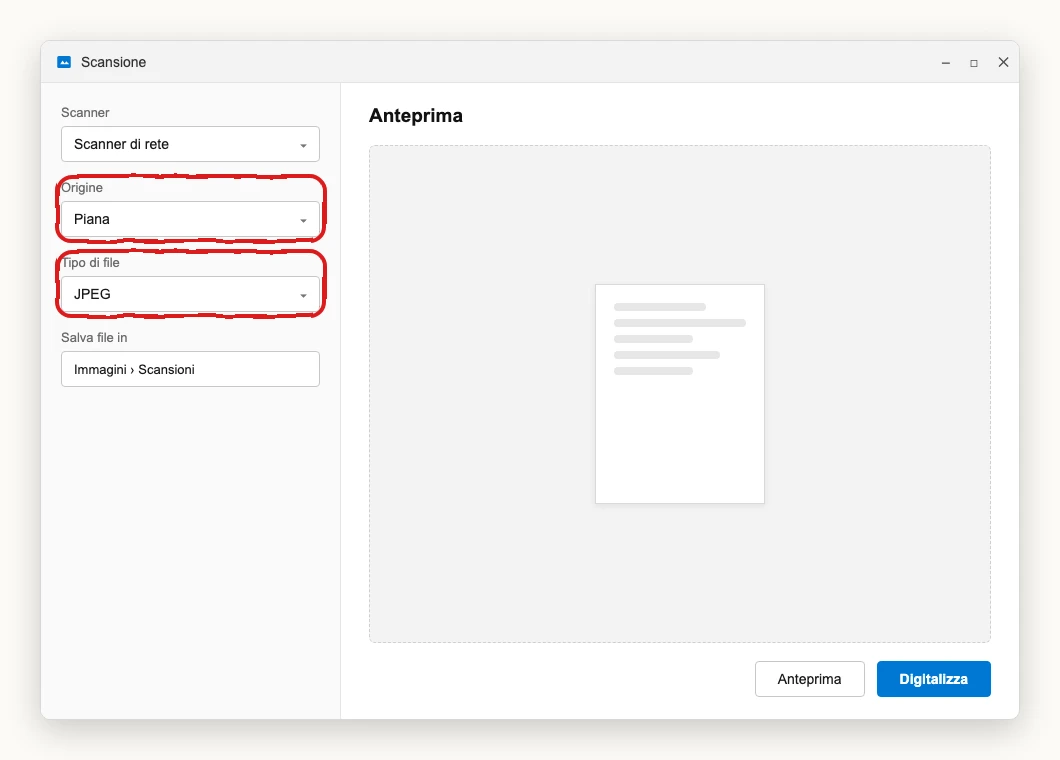
Task: Open the Scanner di rete dropdown
Action: tap(190, 144)
